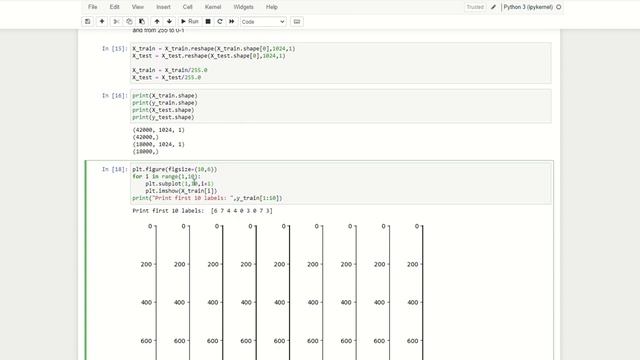Open the cell type Code dropdown
This screenshot has height=360, width=640.
click(263, 22)
